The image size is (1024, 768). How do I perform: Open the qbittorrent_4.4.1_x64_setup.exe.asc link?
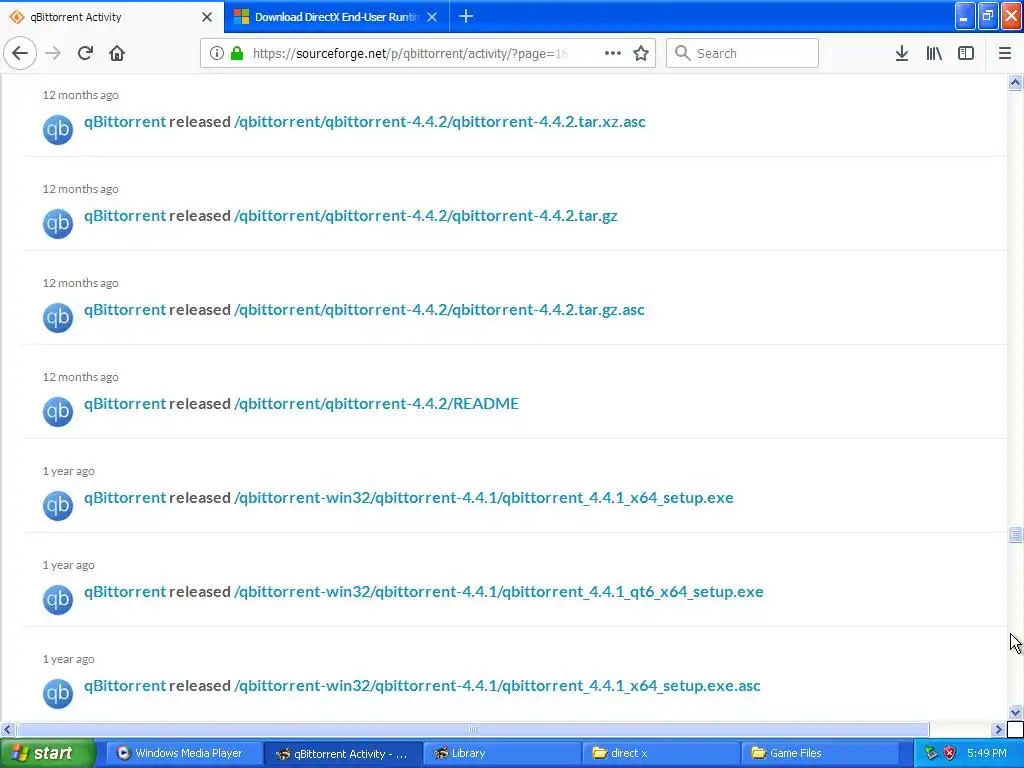coord(497,686)
